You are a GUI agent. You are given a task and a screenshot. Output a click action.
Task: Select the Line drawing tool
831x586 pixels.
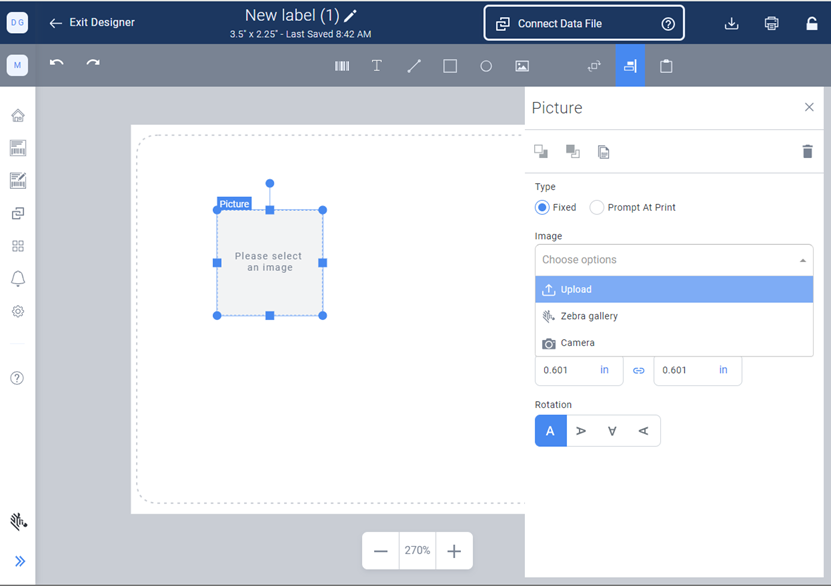pos(414,66)
